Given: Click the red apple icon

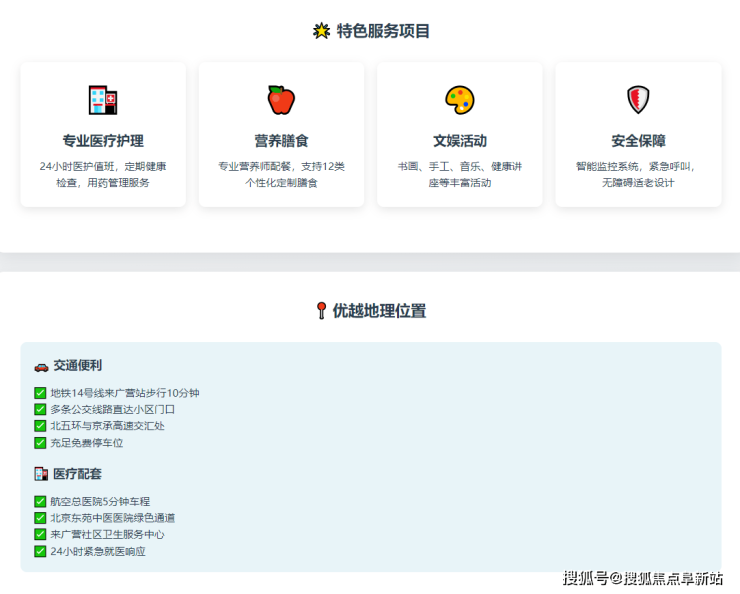Looking at the screenshot, I should tap(281, 100).
